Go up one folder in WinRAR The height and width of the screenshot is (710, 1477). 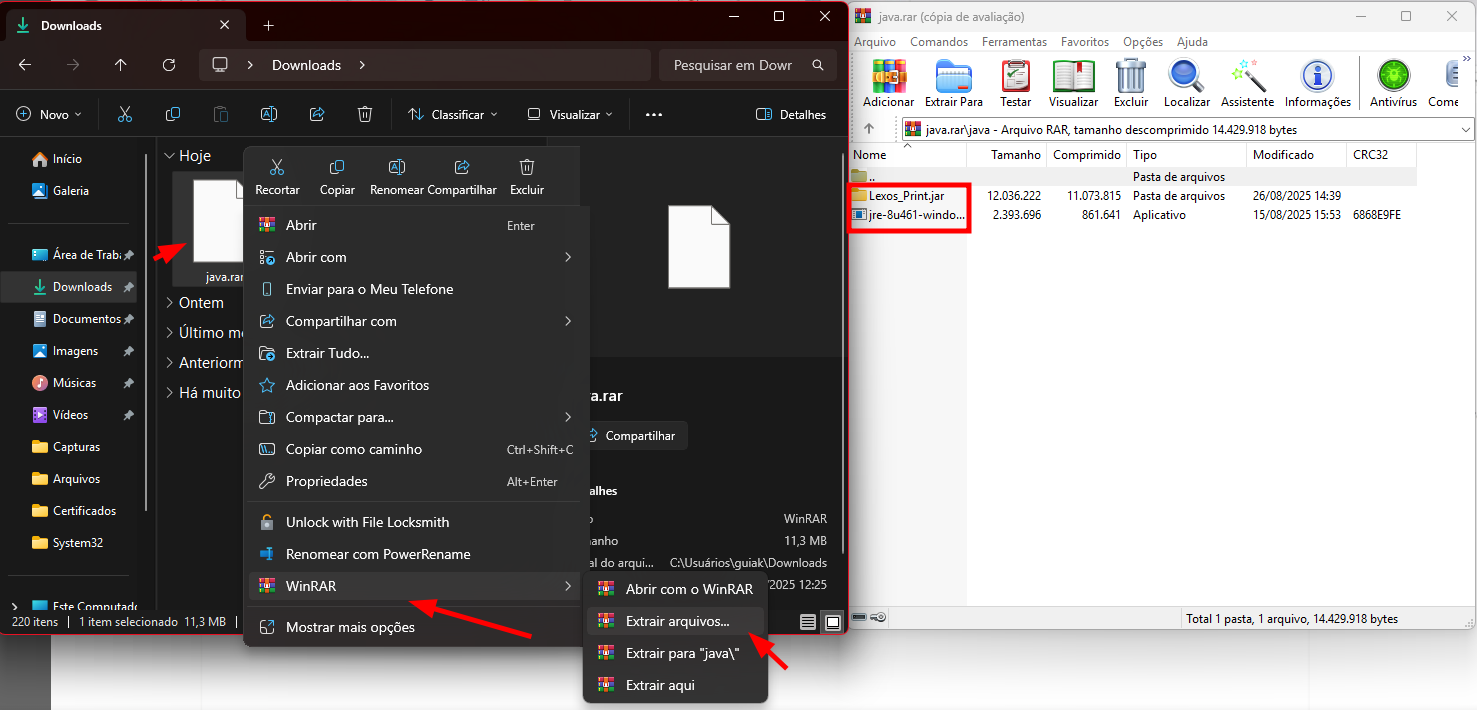pyautogui.click(x=869, y=129)
